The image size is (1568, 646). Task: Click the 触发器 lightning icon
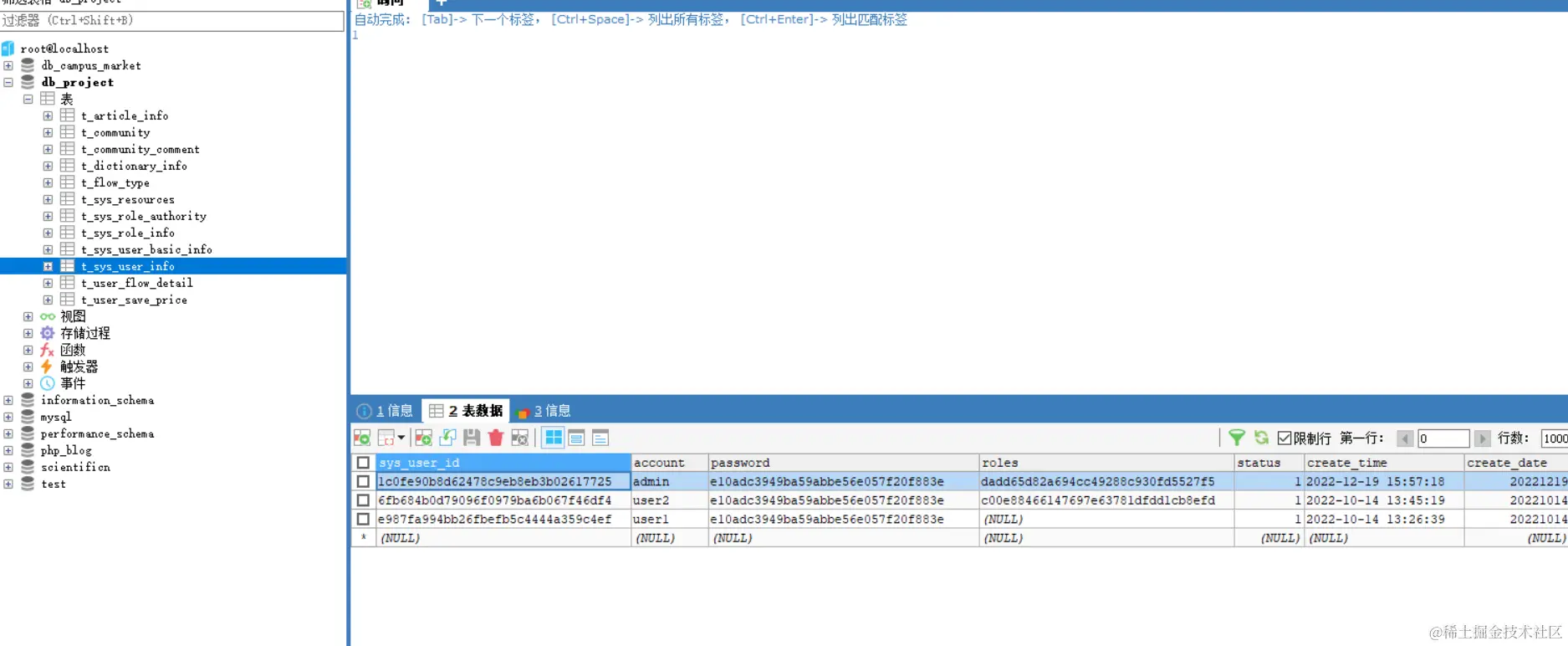pyautogui.click(x=47, y=367)
